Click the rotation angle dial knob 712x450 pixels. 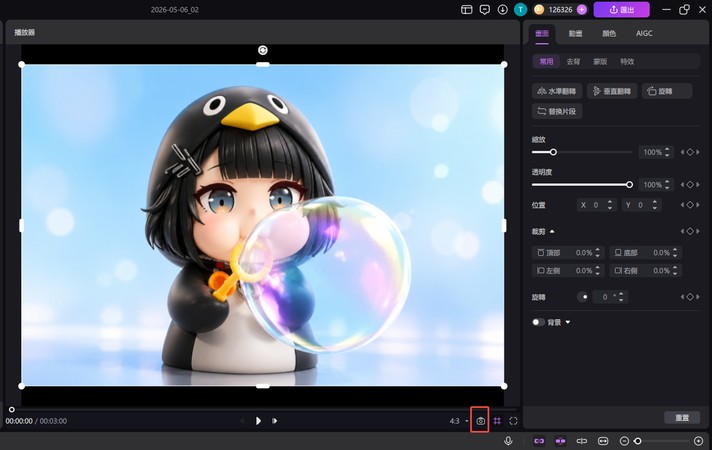[x=583, y=297]
